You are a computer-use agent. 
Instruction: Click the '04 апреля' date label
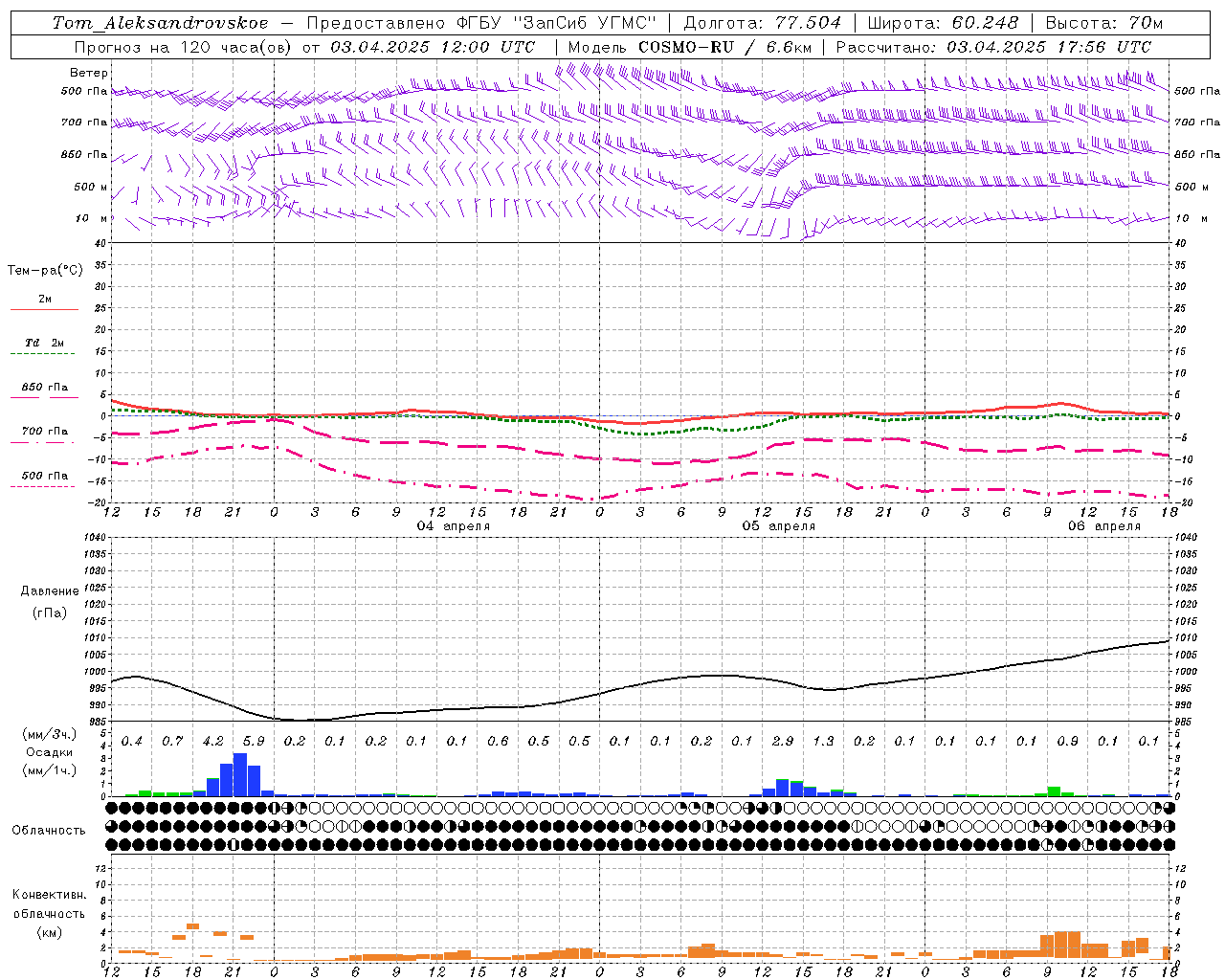pyautogui.click(x=454, y=526)
